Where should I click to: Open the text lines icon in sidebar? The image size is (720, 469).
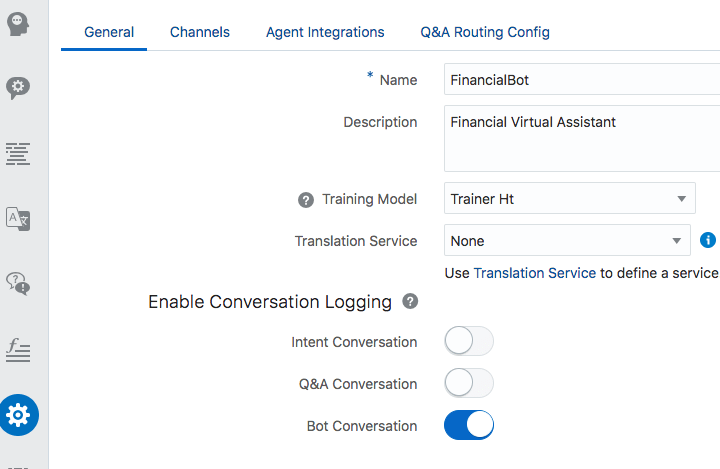(18, 153)
